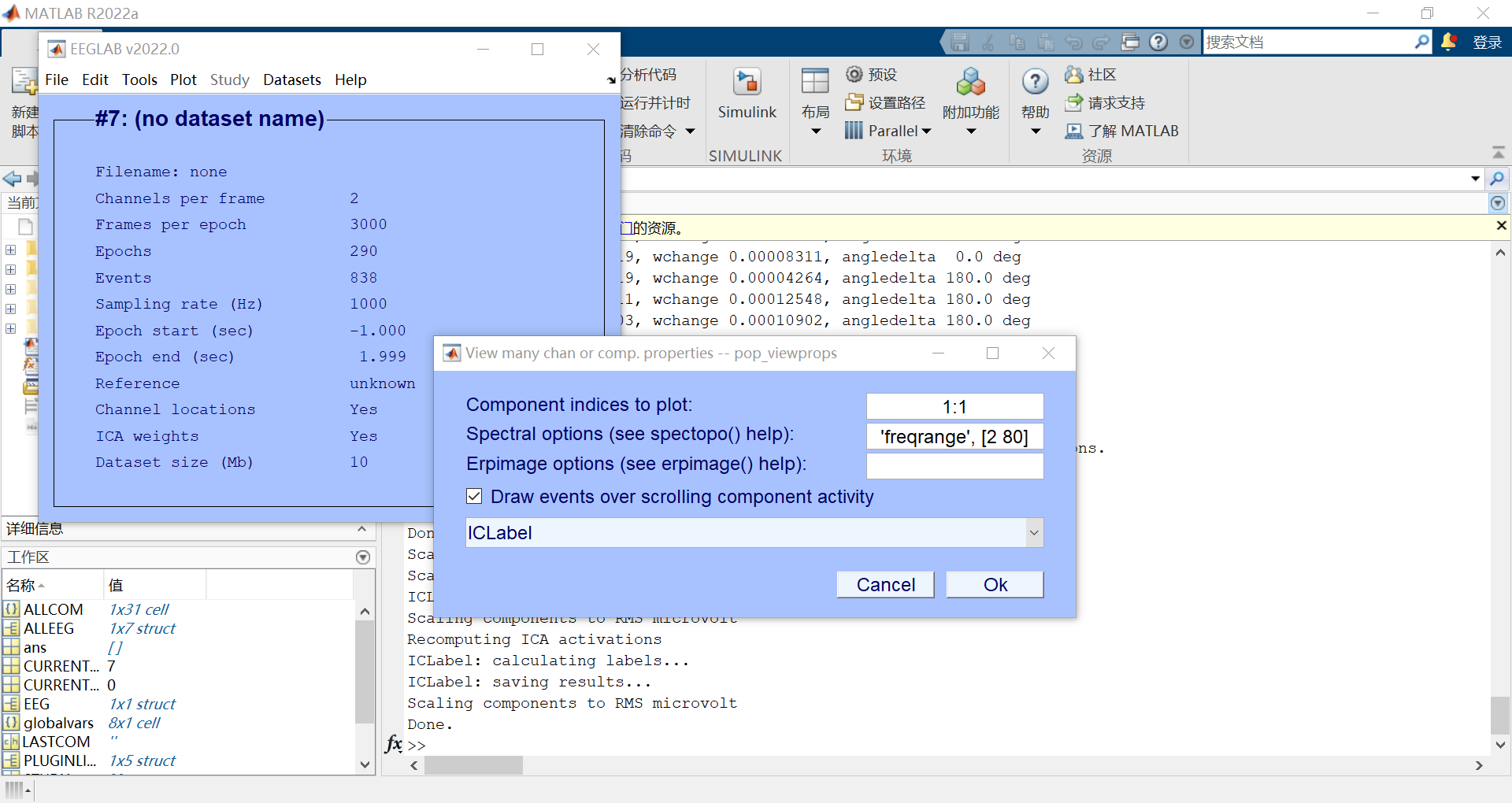
Task: Click the 附加功能 add-ons cubes icon
Action: [x=971, y=82]
